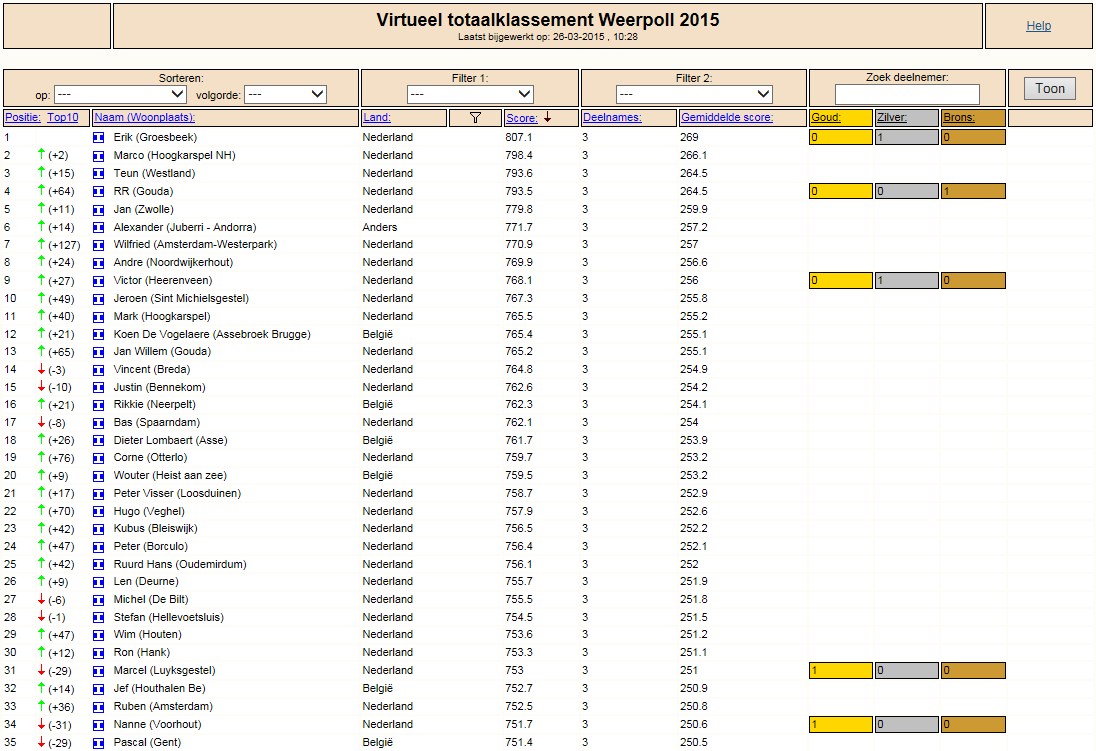Click the filter funnel icon in the header

(475, 117)
